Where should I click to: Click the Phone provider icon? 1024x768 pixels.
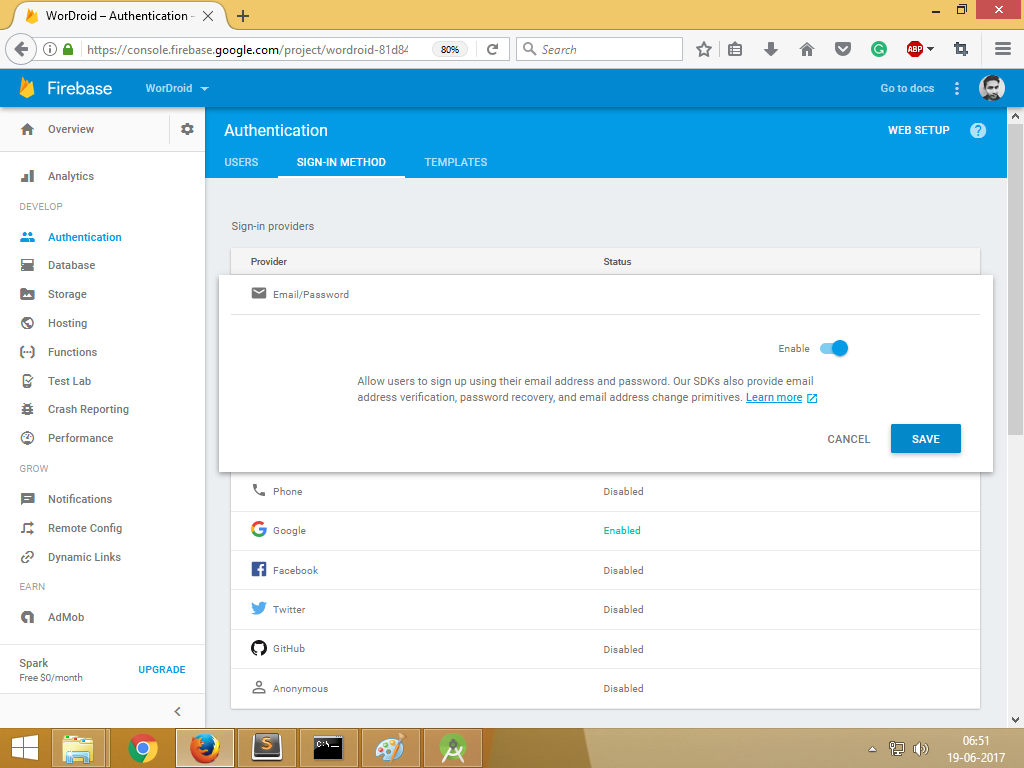(259, 490)
